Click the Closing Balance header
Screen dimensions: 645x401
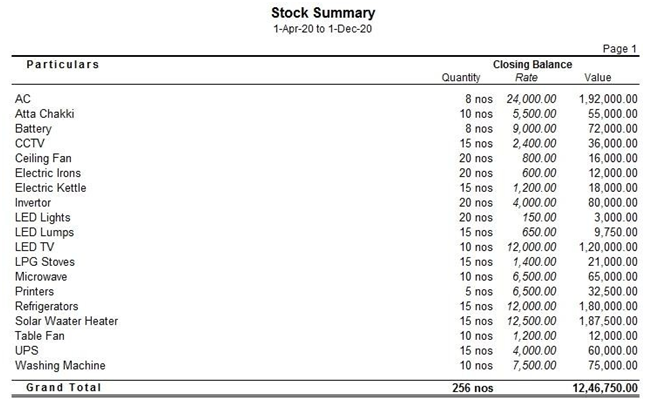pos(532,64)
